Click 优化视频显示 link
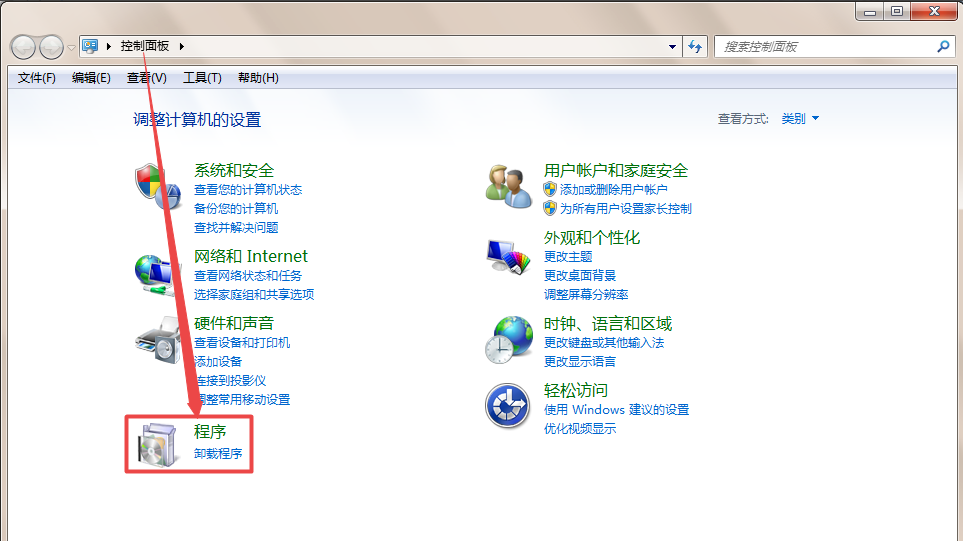963x541 pixels. 580,429
